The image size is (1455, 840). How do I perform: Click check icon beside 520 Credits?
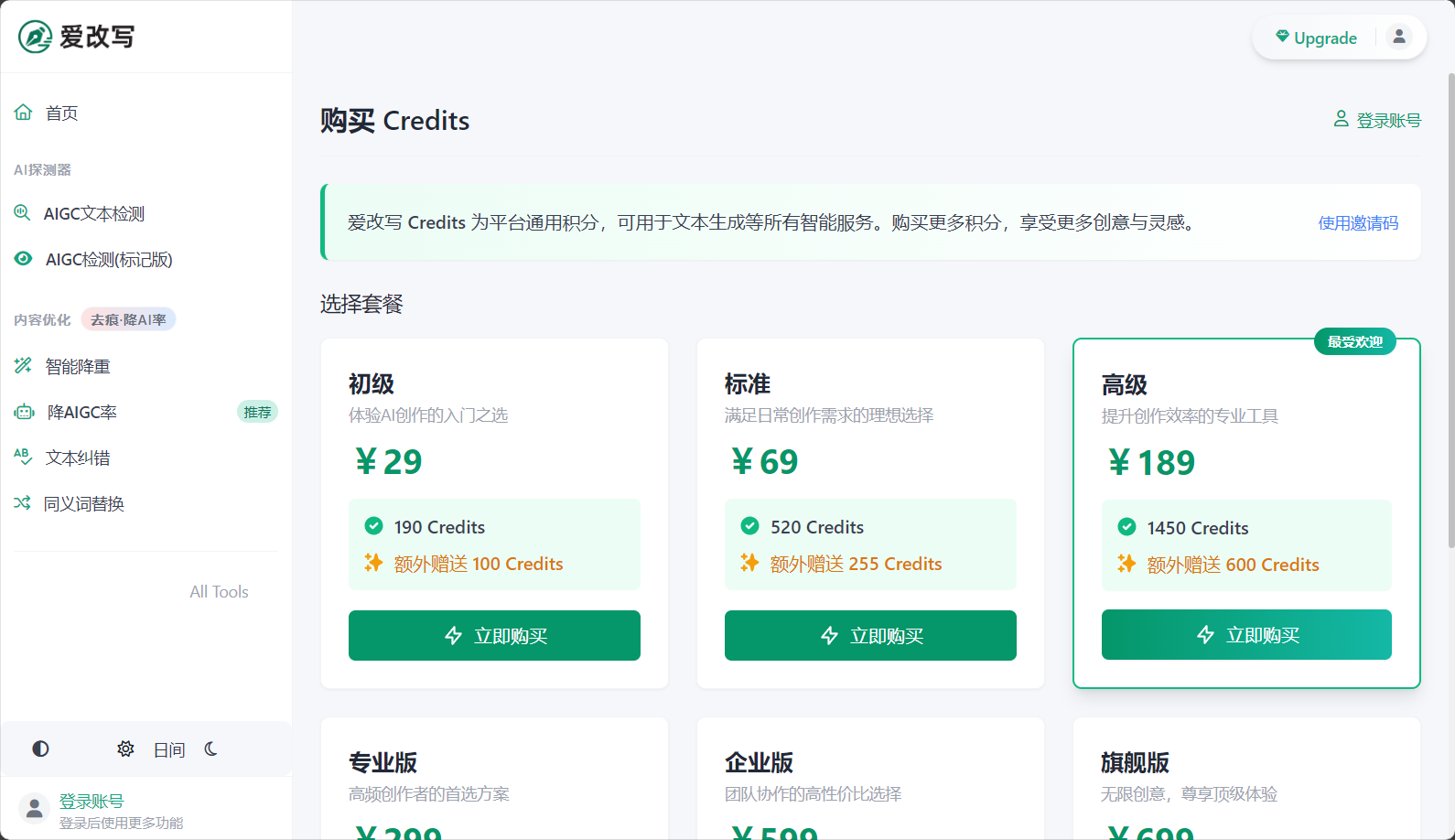(749, 525)
